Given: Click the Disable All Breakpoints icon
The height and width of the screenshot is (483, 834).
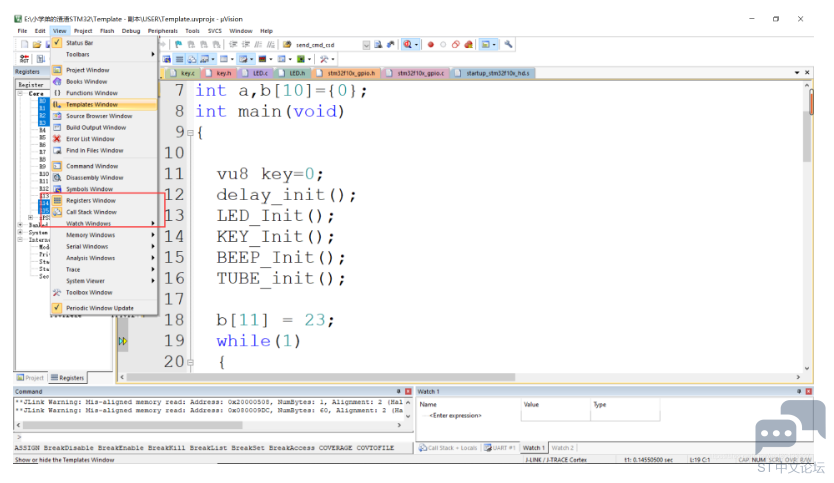Looking at the screenshot, I should pyautogui.click(x=455, y=45).
